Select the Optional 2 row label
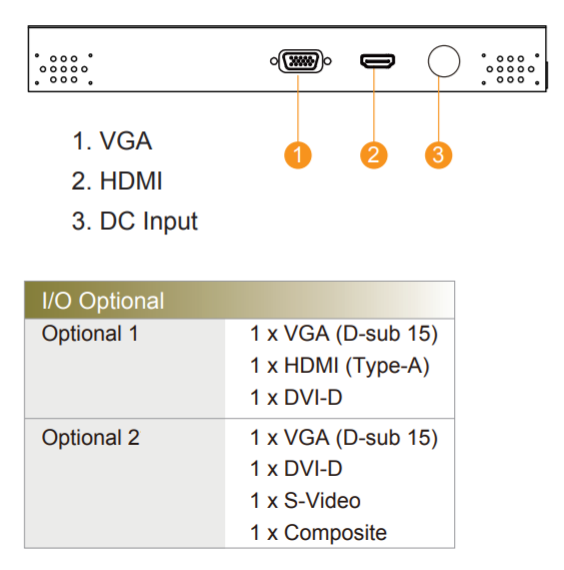564x570 pixels. [x=91, y=437]
